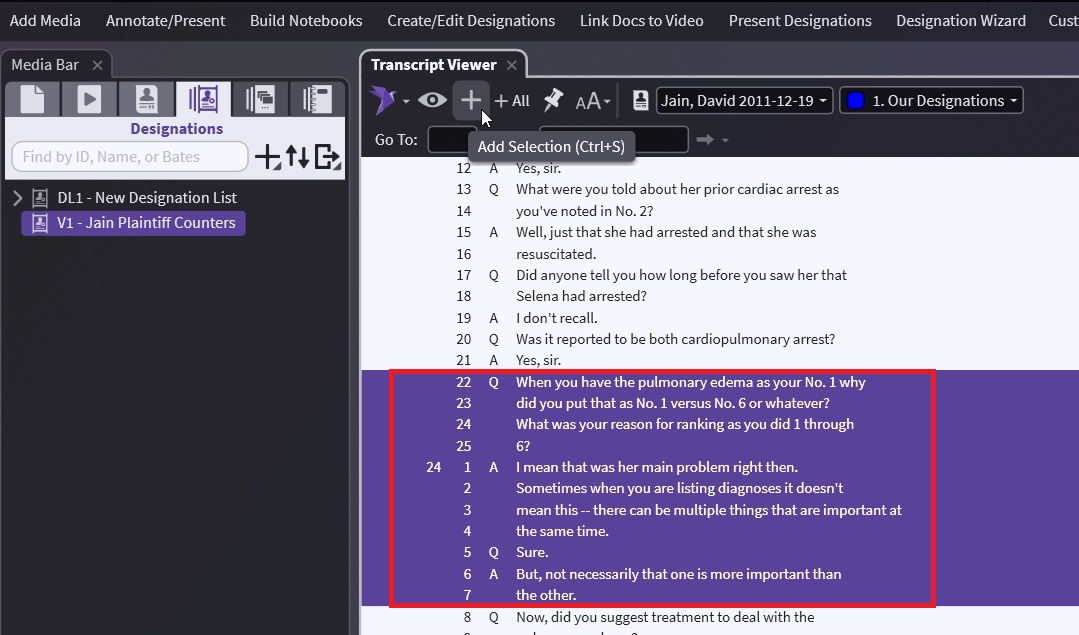Open the Create/Edit Designations menu
Screen dimensions: 1079x635
coord(471,20)
